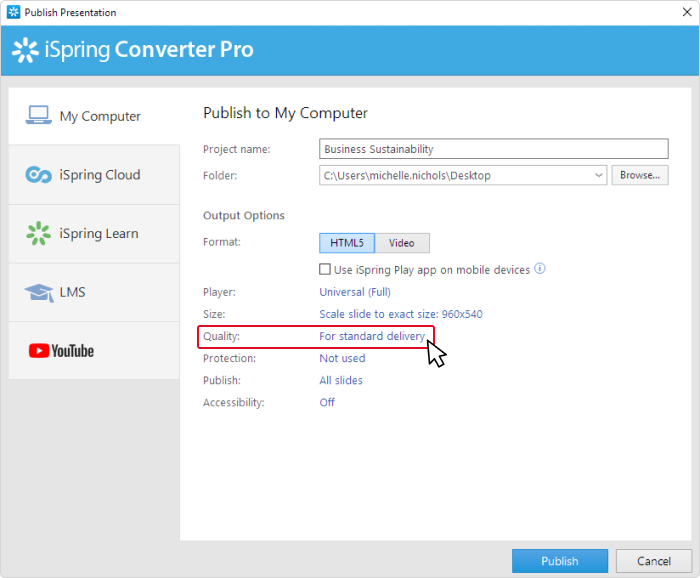Image resolution: width=700 pixels, height=578 pixels.
Task: Click the LMS graduation cap icon
Action: (x=39, y=293)
